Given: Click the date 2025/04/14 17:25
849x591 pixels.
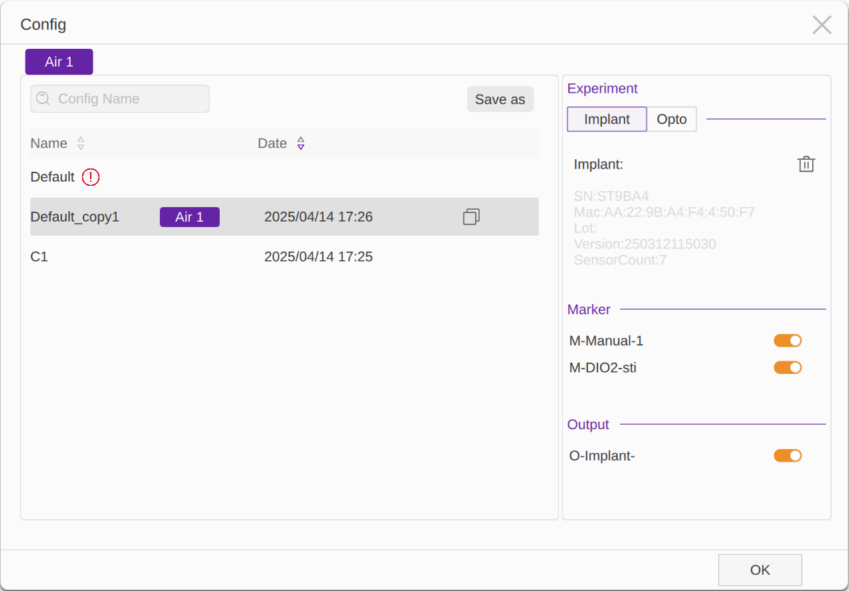Looking at the screenshot, I should click(x=318, y=257).
